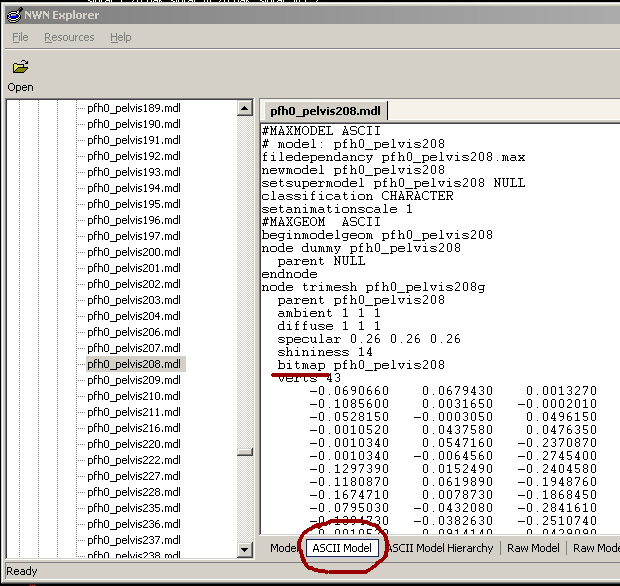Select pfh0_pelvis207.mdl in the tree
The height and width of the screenshot is (586, 620).
pos(134,348)
